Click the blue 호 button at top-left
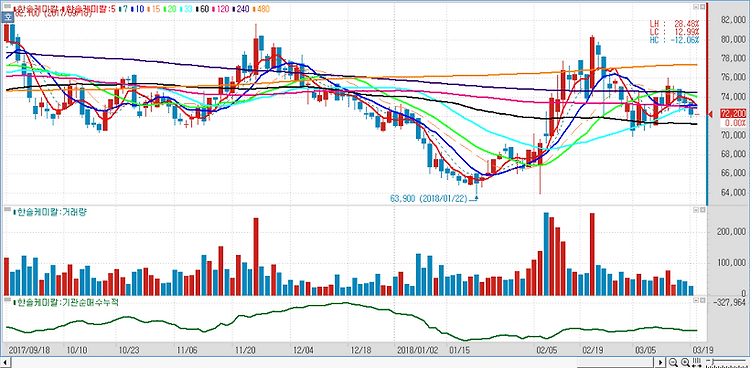 click(9, 16)
